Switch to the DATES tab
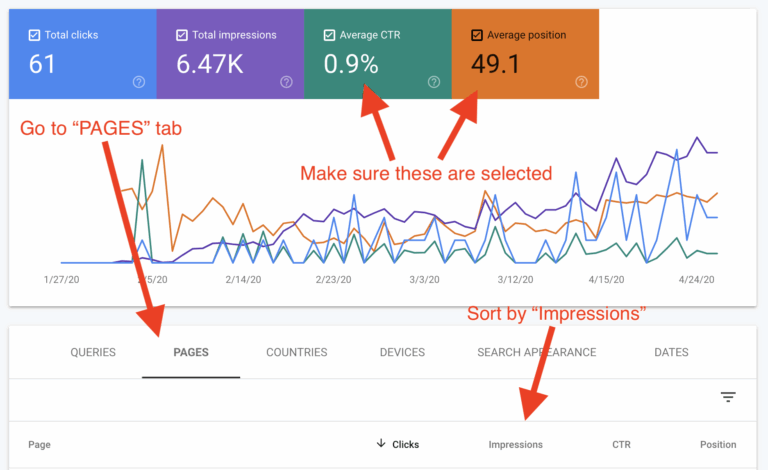Viewport: 768px width, 470px height. point(672,352)
